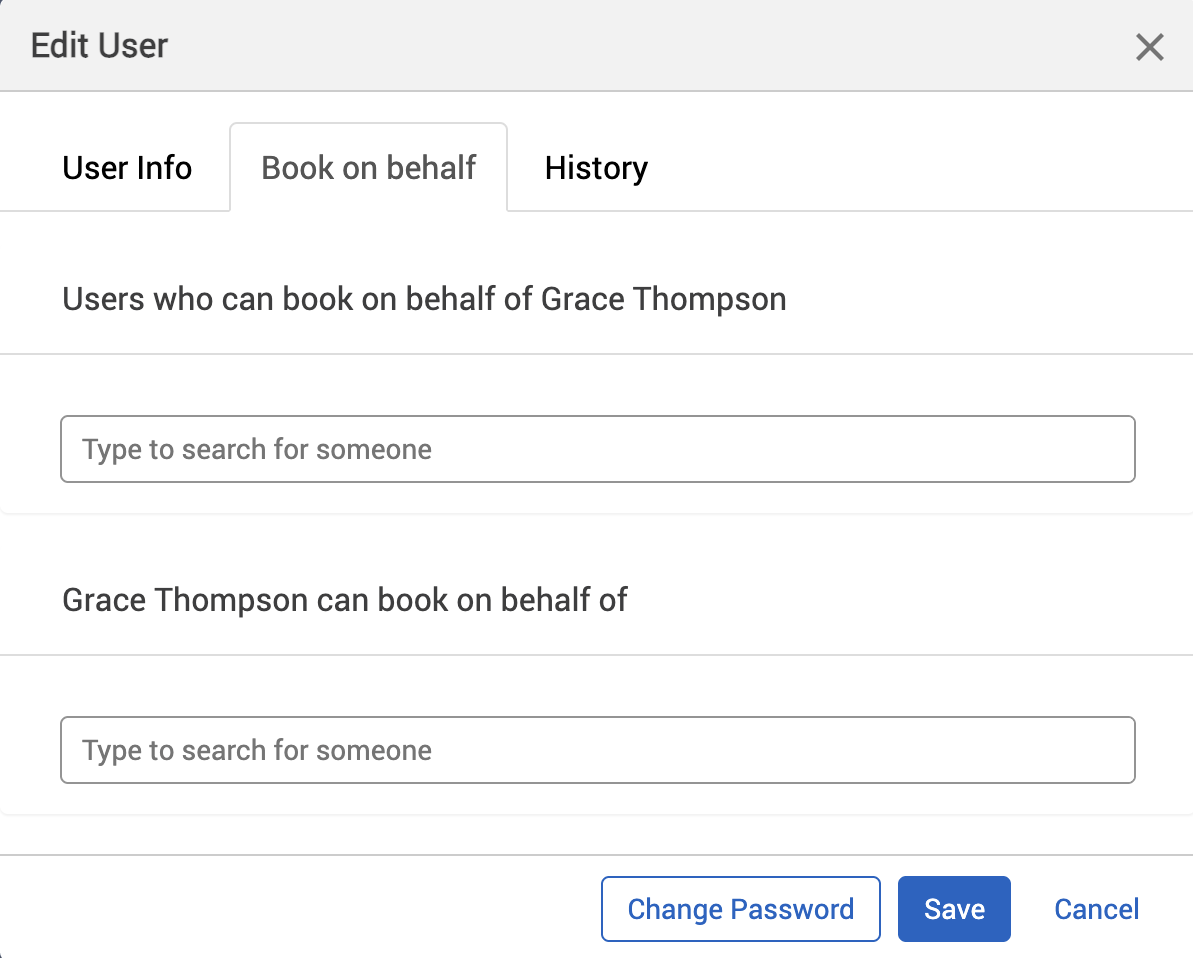Click the search field under 'Users who can book on behalf of Grace Thompson'

coord(597,448)
